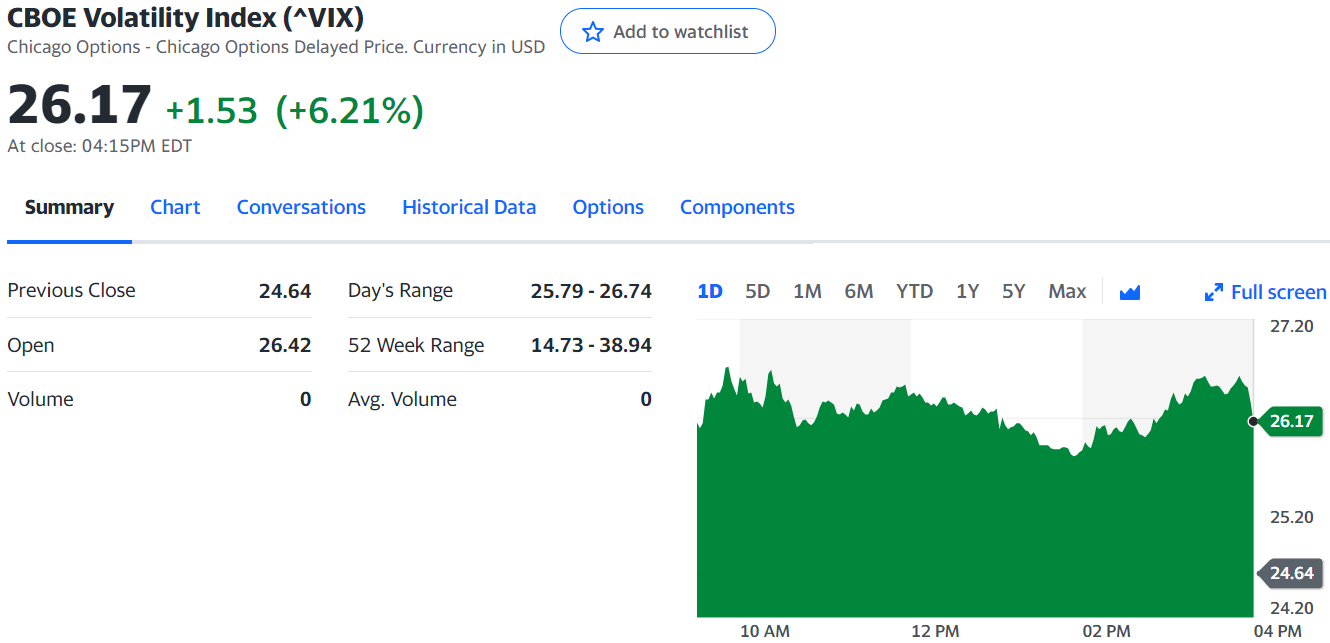Screen dimensions: 1330x643
Task: Click the 24.64 previous close table value
Action: [285, 291]
